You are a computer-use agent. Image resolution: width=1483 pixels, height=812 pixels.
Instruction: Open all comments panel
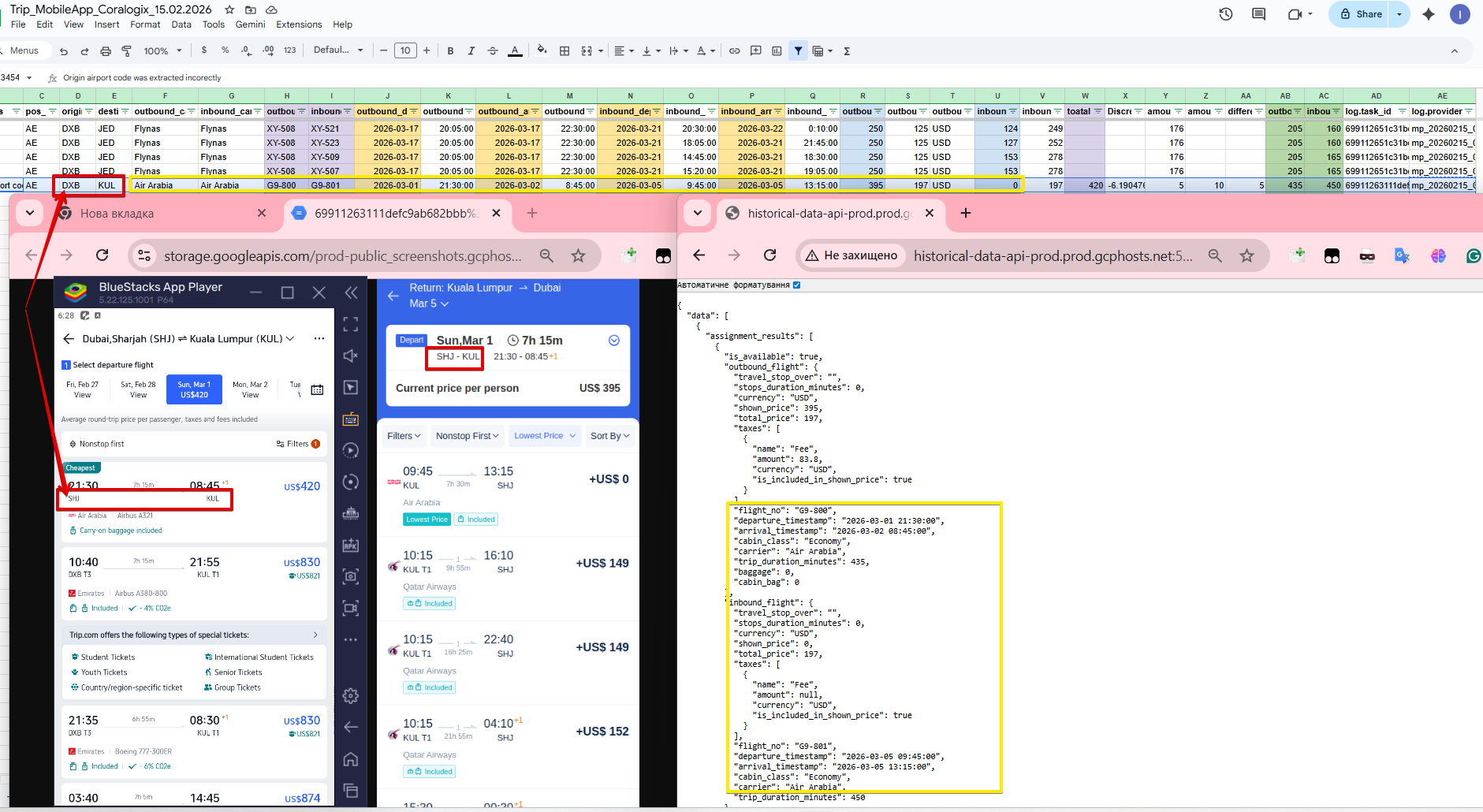pos(1259,14)
